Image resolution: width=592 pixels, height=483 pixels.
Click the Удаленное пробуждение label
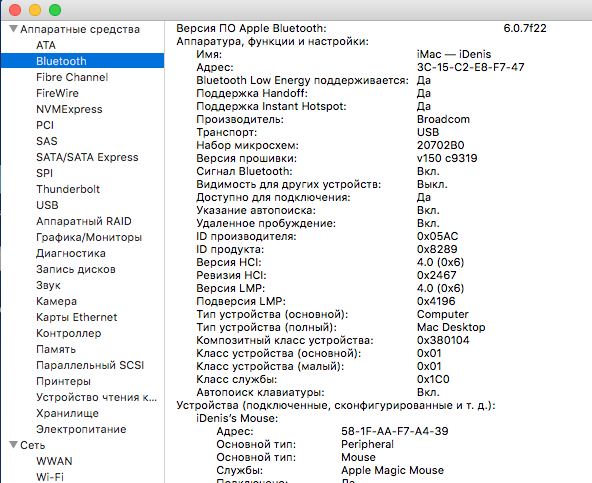(x=266, y=224)
